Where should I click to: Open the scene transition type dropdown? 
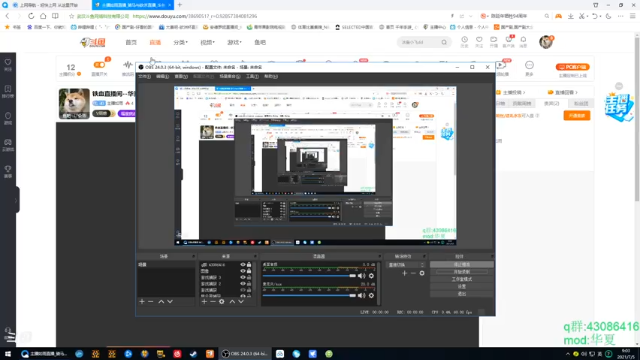[x=406, y=265]
